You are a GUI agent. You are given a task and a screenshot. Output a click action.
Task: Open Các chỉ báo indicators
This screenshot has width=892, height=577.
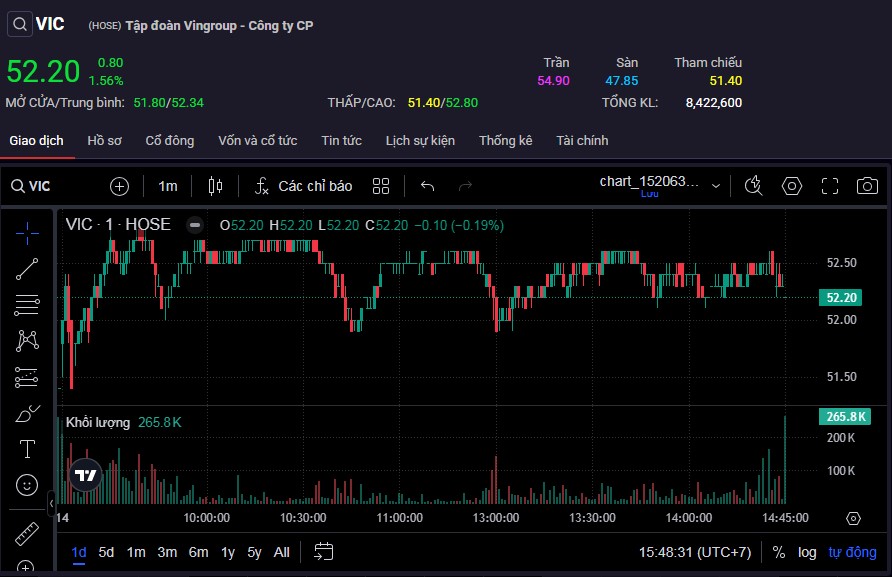(303, 186)
